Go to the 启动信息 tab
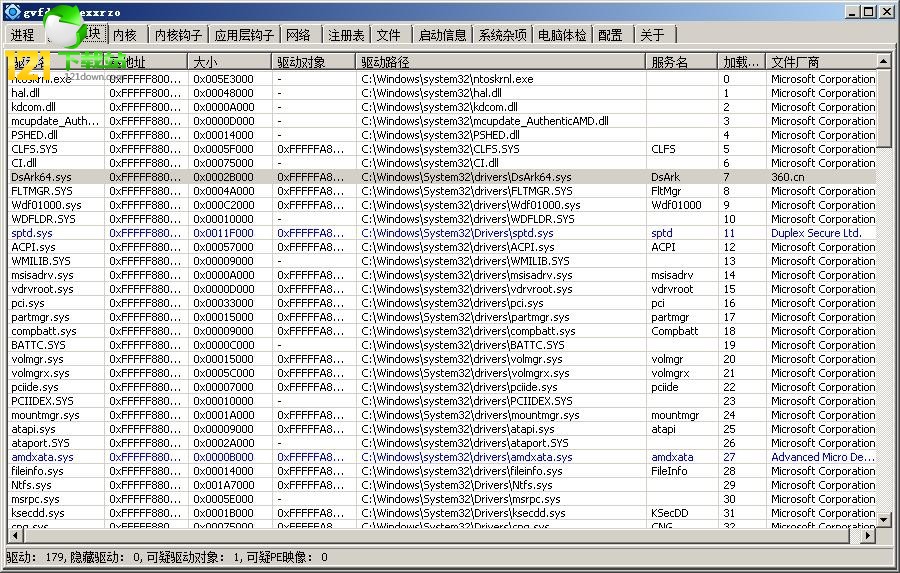 point(442,35)
